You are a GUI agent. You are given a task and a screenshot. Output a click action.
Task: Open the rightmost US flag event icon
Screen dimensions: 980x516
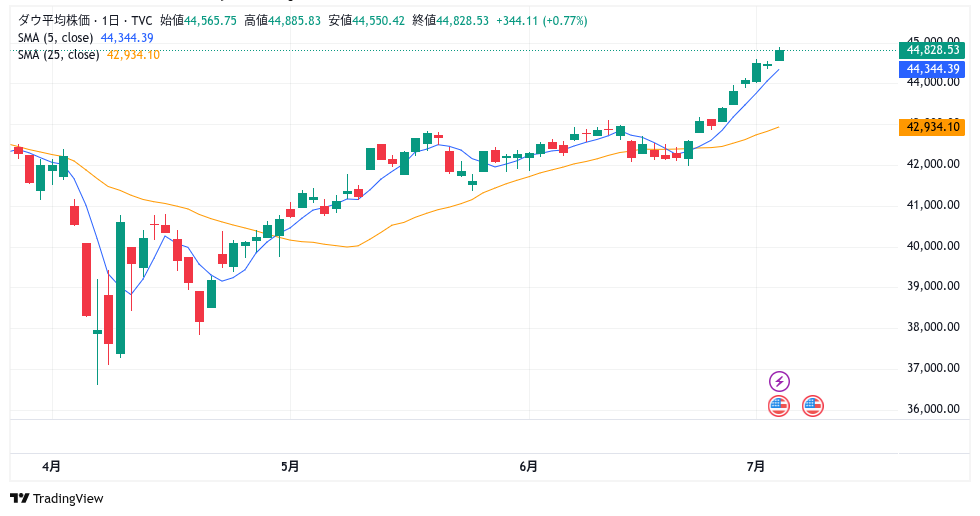812,406
